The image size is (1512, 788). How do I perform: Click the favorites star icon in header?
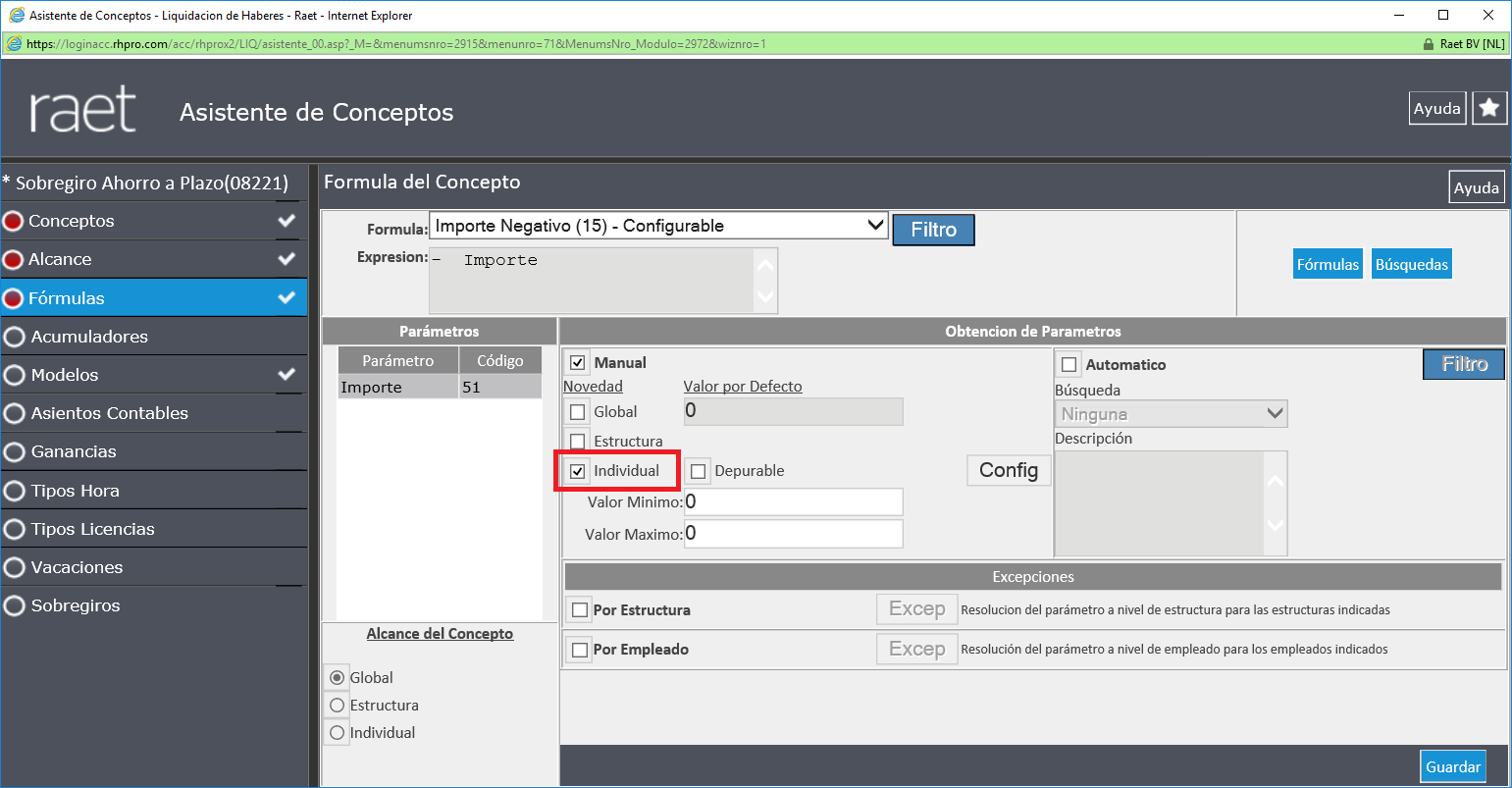coord(1489,108)
